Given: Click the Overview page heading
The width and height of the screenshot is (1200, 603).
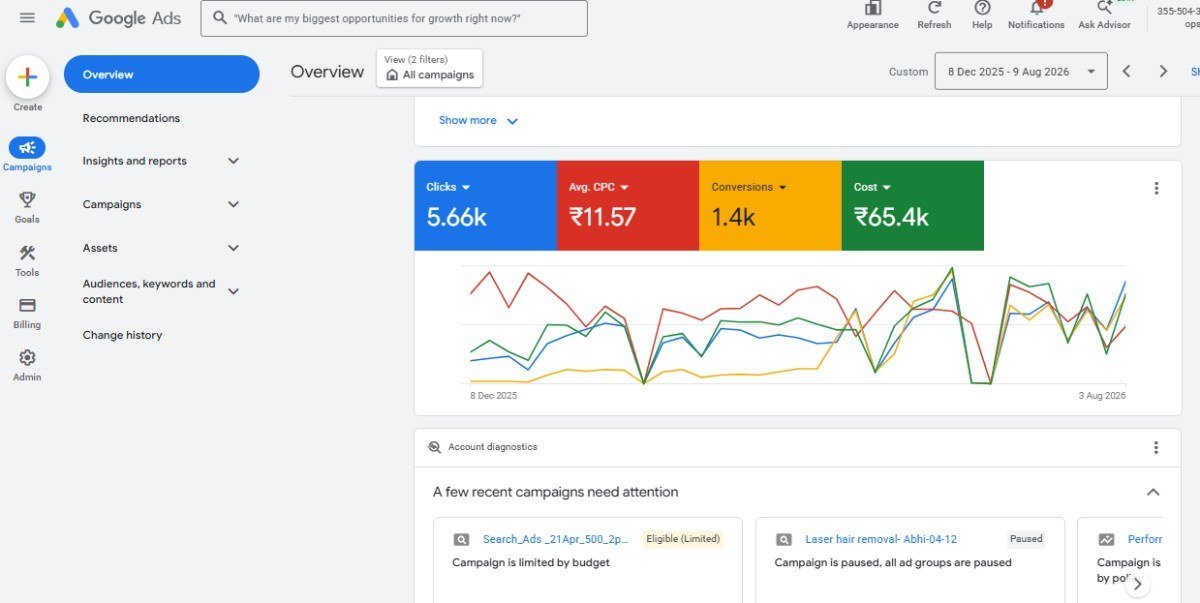Looking at the screenshot, I should tap(327, 72).
